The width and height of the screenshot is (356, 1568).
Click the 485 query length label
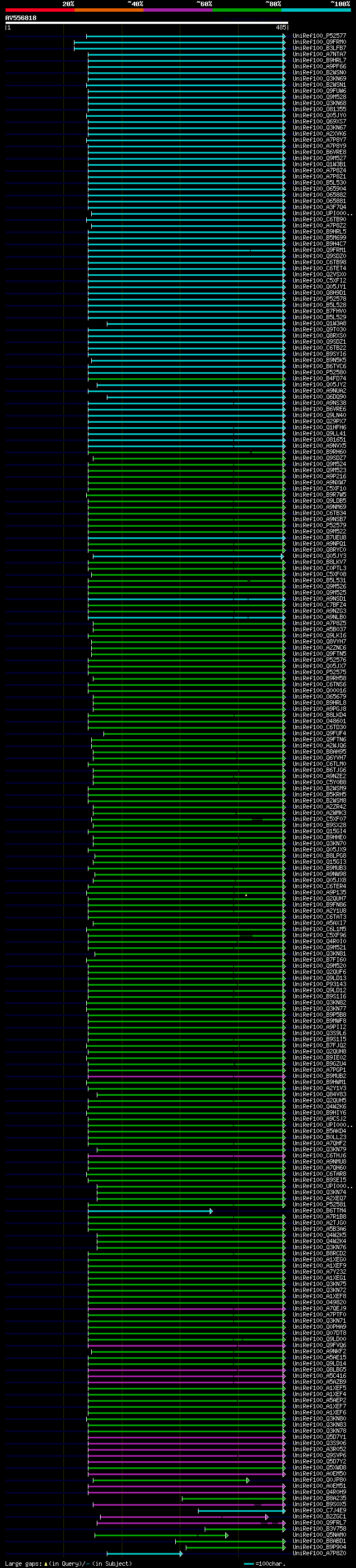pos(280,27)
